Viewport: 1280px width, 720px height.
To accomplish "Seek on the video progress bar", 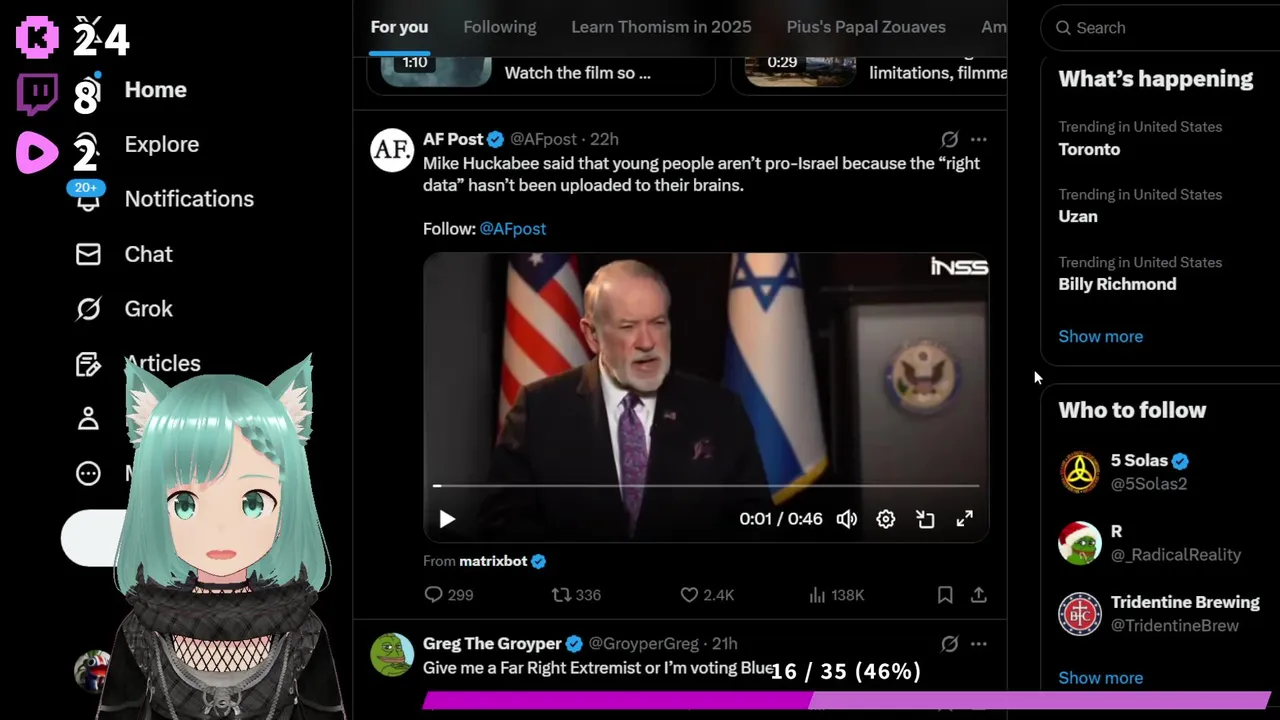I will click(x=706, y=486).
